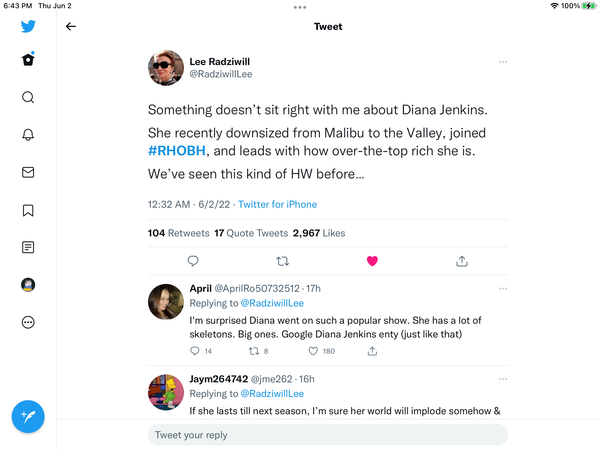This screenshot has height=450, width=600.
Task: Click the Tweet your reply field
Action: pos(328,435)
